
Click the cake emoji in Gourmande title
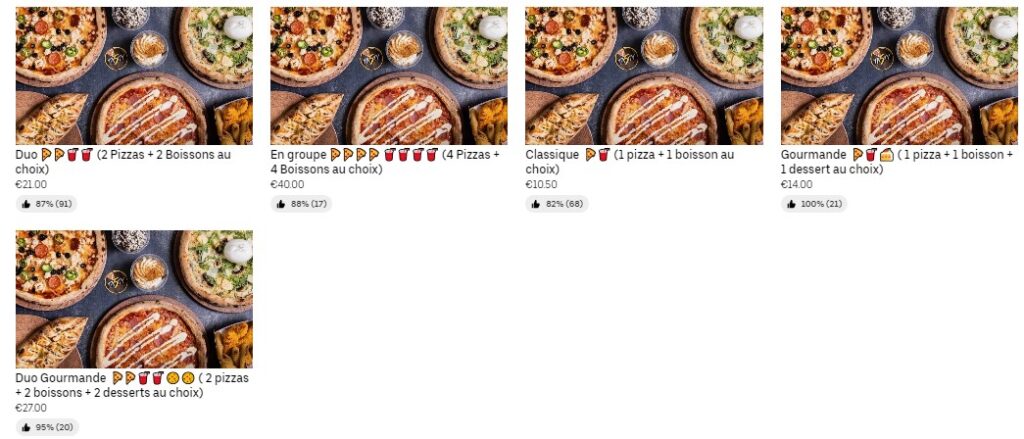tap(886, 155)
